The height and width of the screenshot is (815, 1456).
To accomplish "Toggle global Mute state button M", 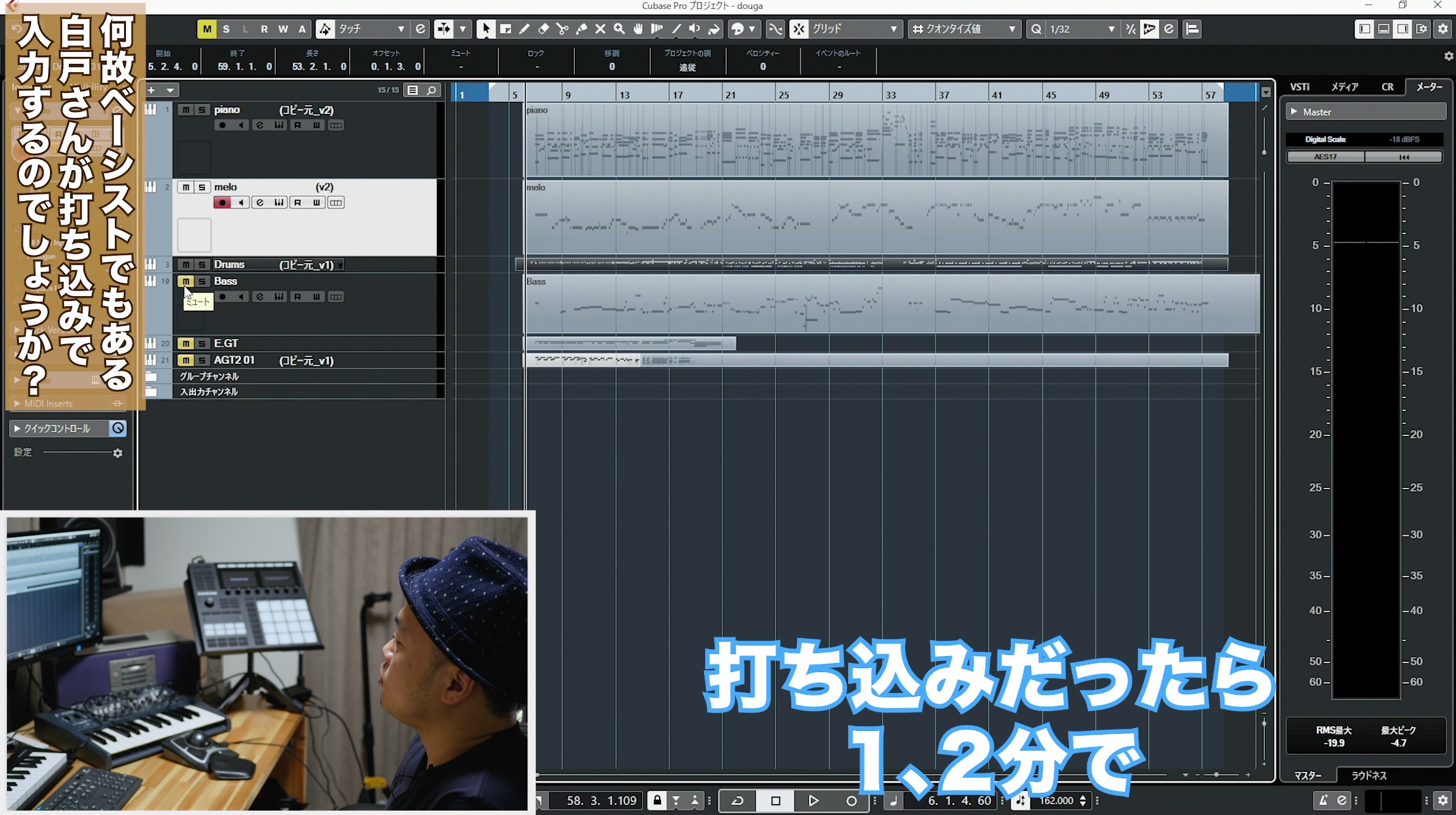I will [x=207, y=29].
